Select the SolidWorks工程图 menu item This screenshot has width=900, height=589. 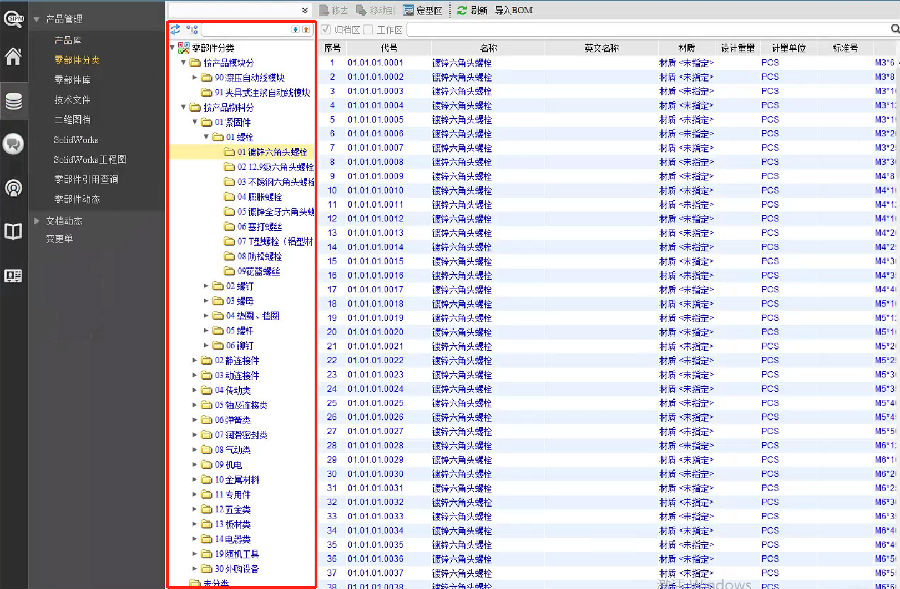coord(90,159)
